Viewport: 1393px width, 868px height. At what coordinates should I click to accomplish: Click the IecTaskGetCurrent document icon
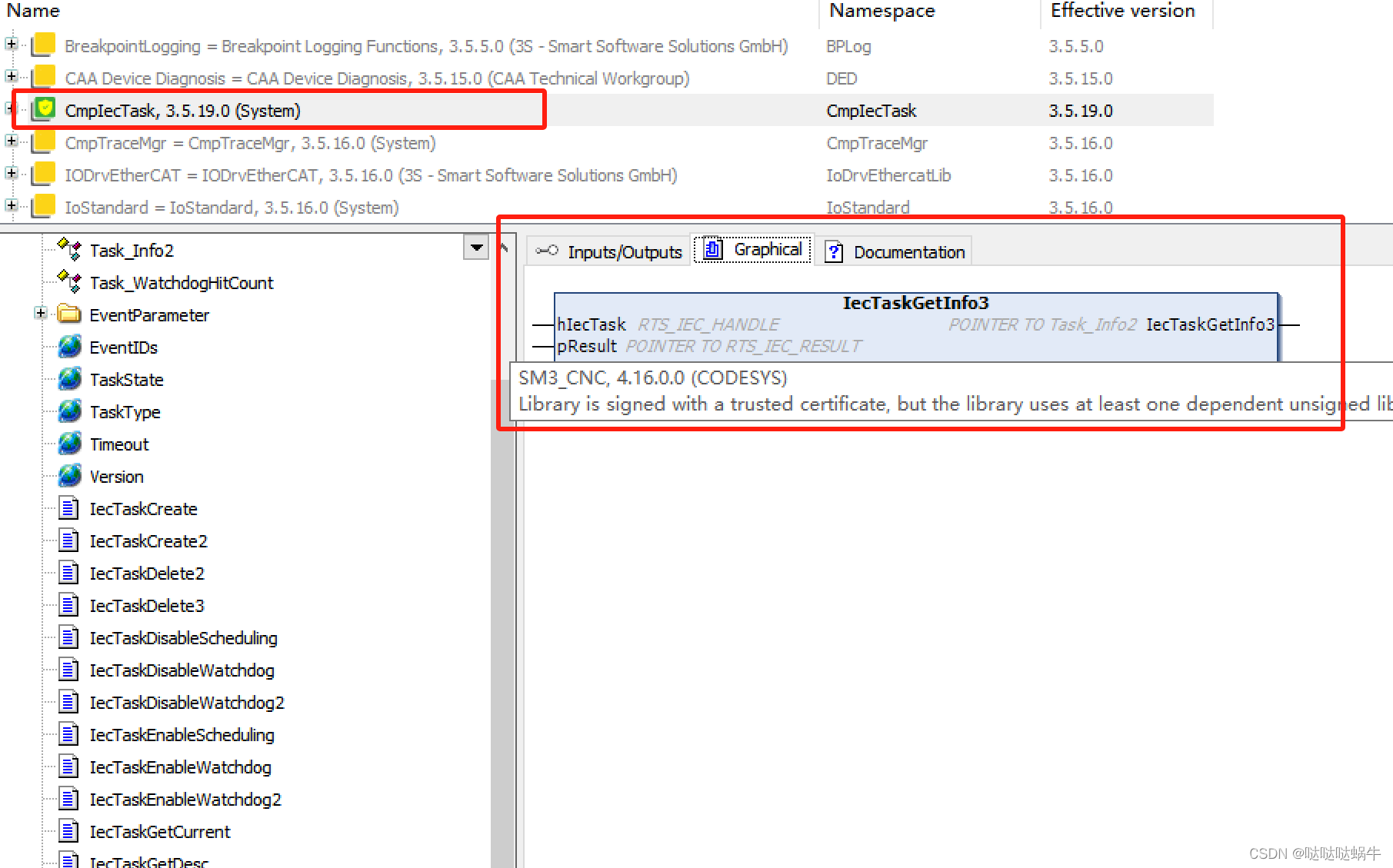(69, 831)
